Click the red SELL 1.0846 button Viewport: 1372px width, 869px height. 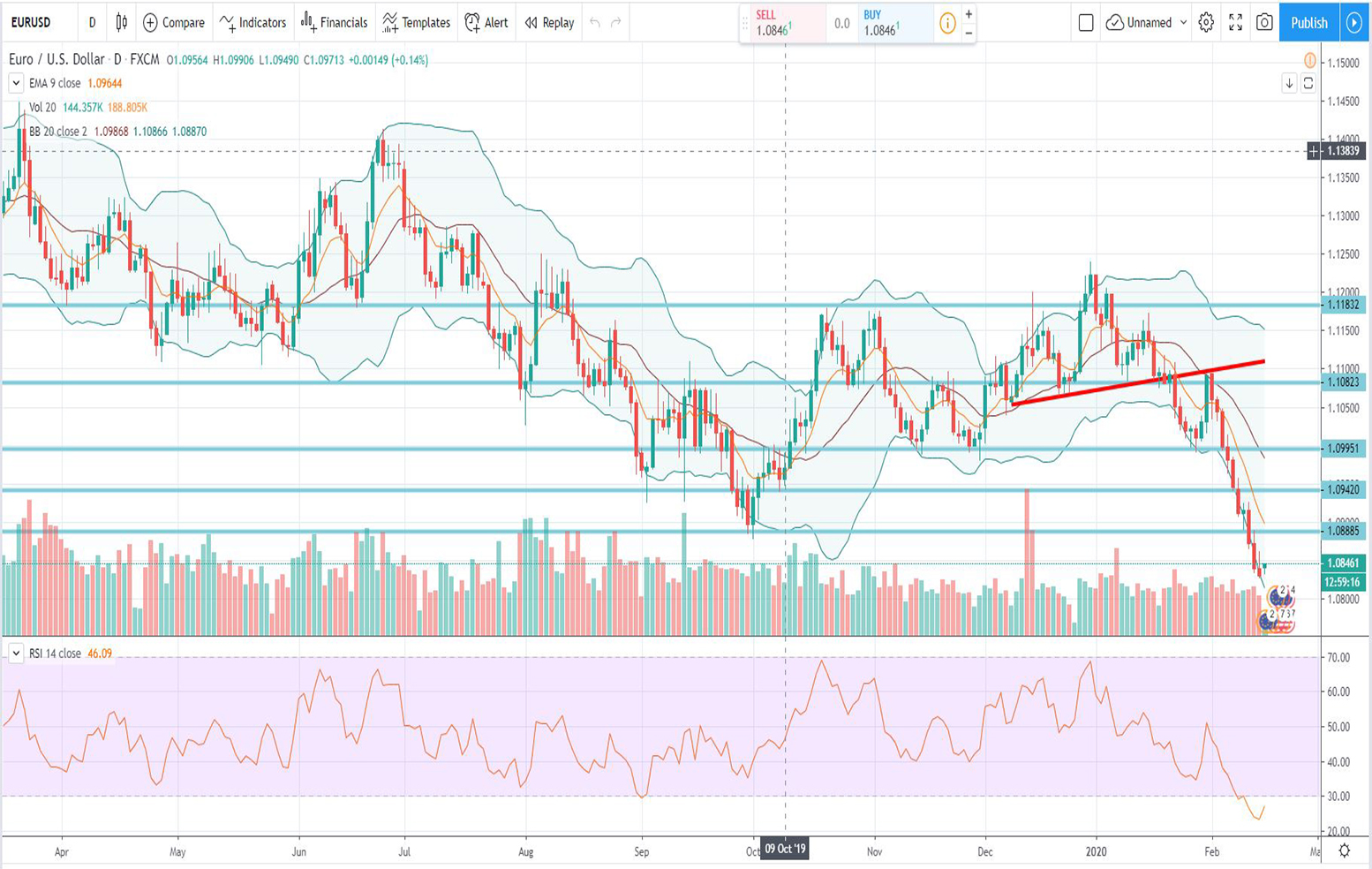tap(782, 24)
